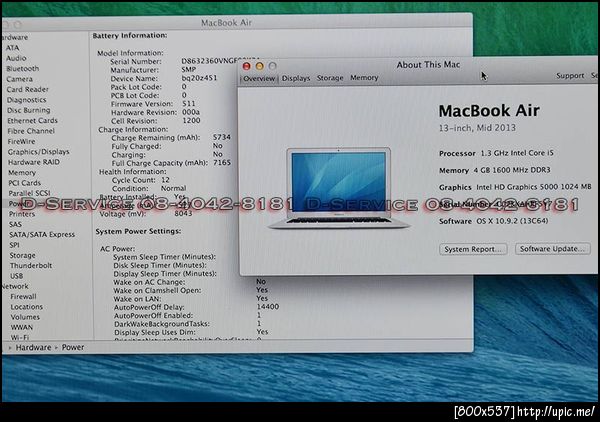600x422 pixels.
Task: Select Memory in the System Report sidebar
Action: [x=22, y=173]
